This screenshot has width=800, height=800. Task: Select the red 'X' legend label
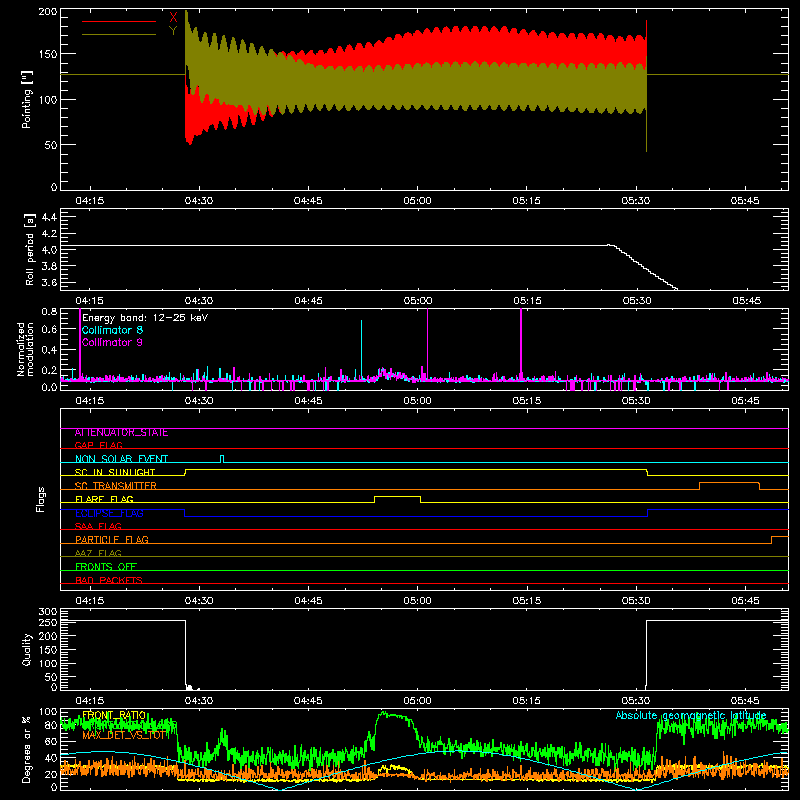tap(173, 18)
